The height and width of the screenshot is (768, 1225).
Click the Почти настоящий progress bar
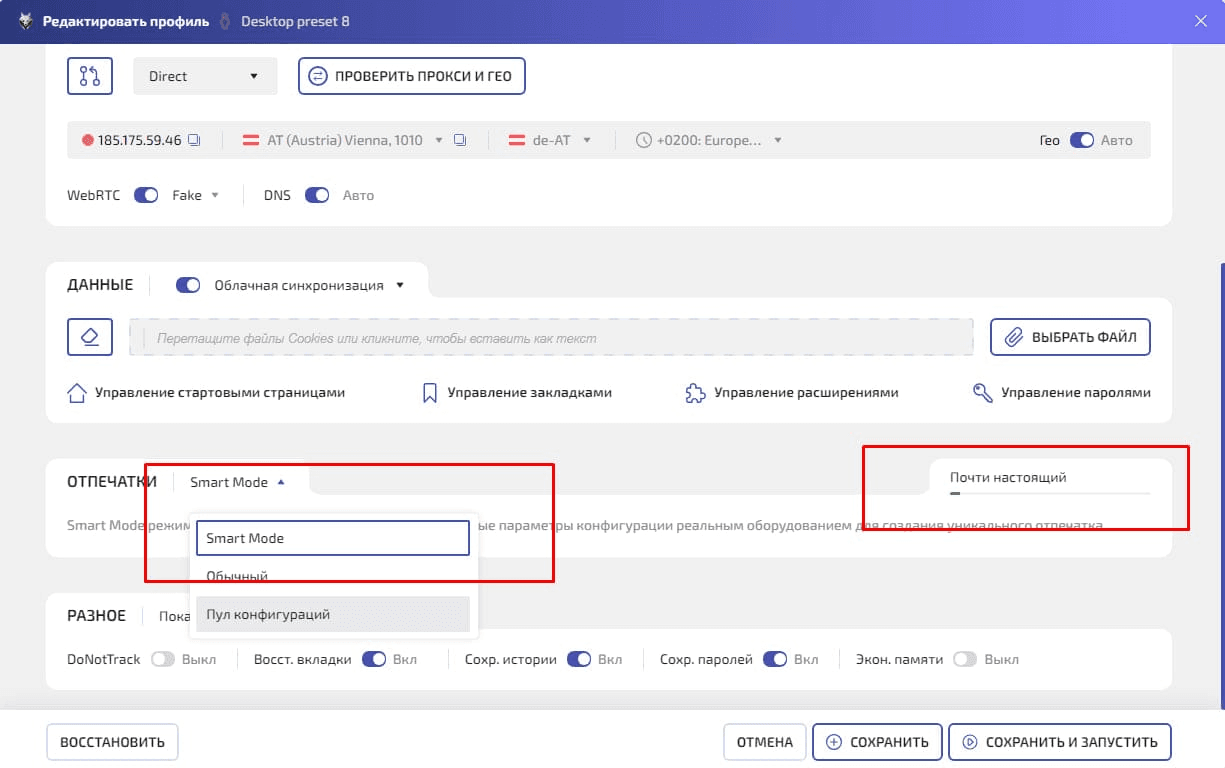tap(1050, 492)
